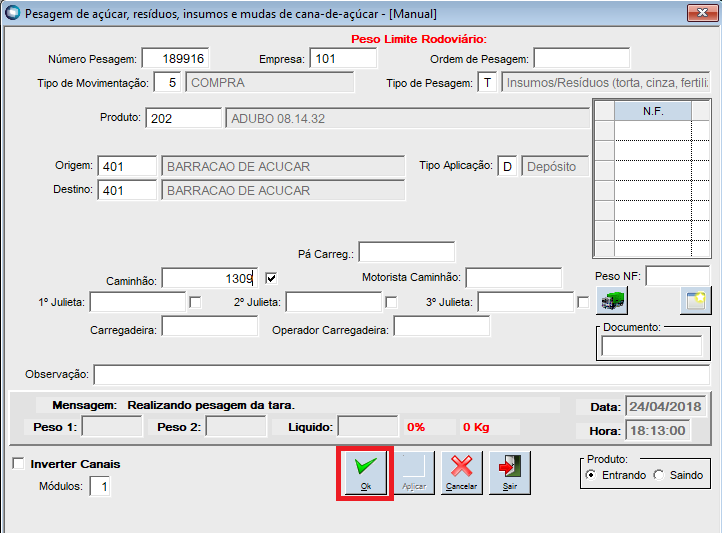722x533 pixels.
Task: Click the Liquido field
Action: pyautogui.click(x=368, y=427)
